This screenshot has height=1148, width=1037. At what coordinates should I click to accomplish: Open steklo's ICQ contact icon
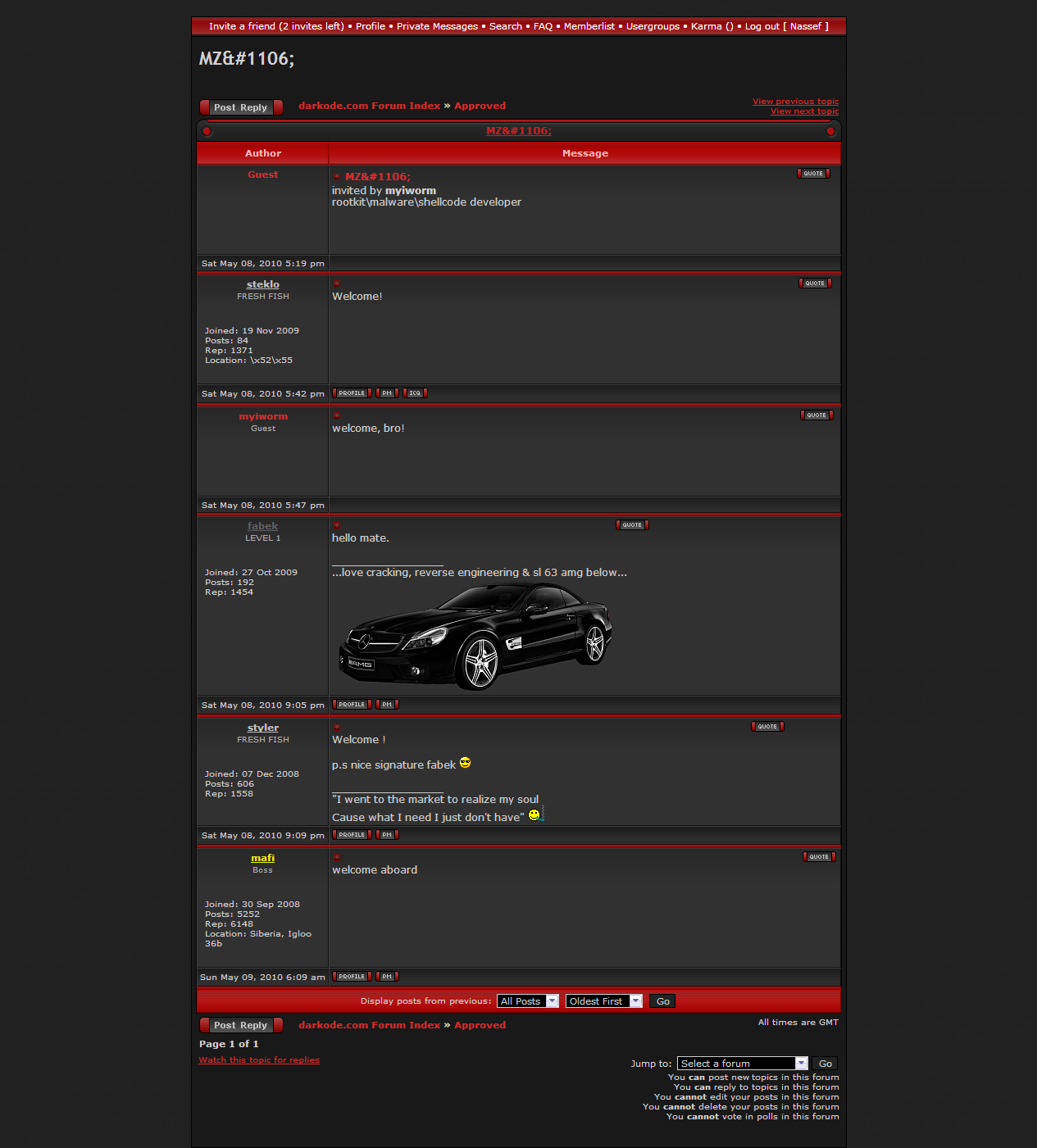[x=415, y=393]
